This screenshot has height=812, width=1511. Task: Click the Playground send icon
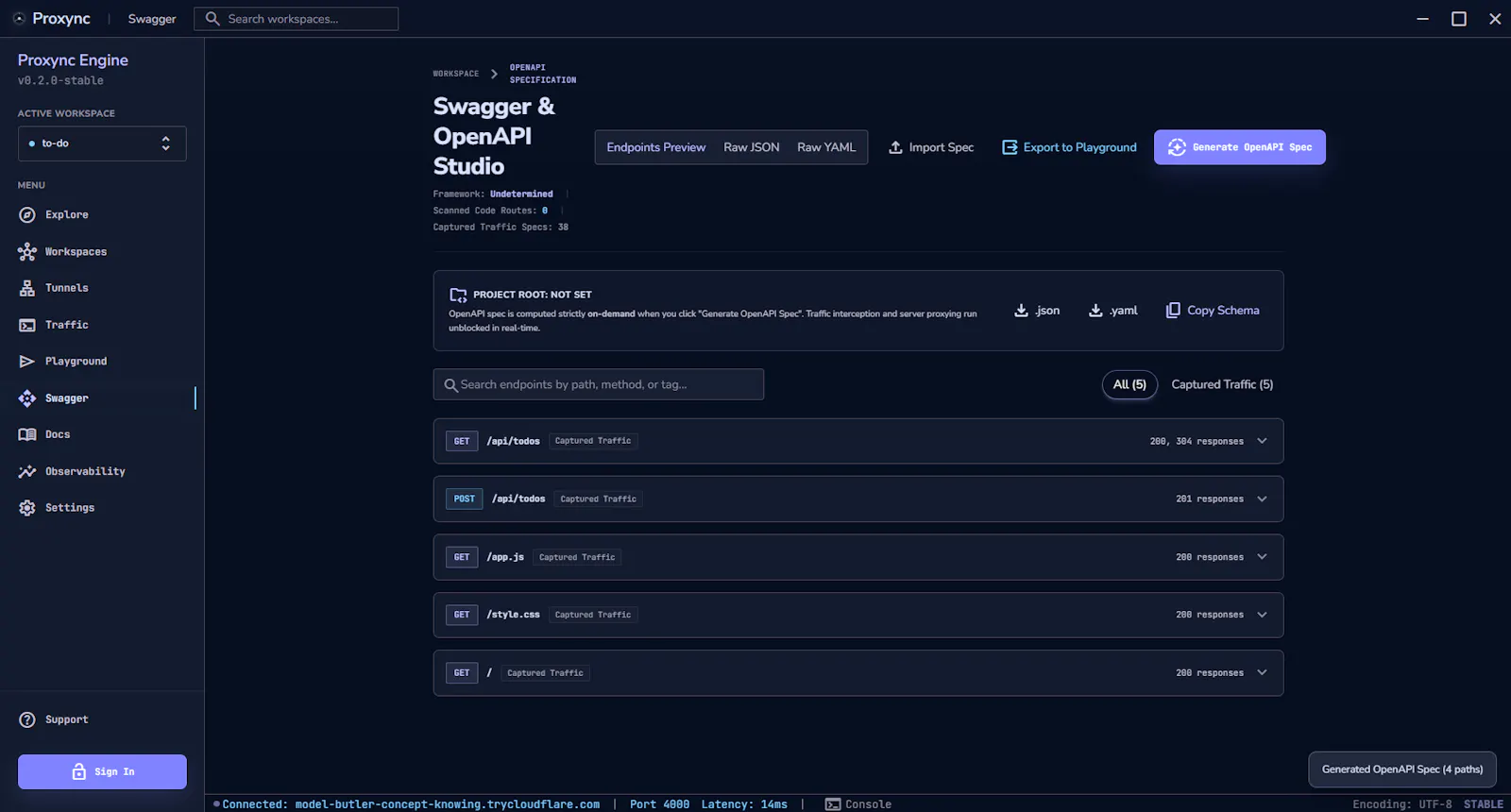tap(27, 362)
